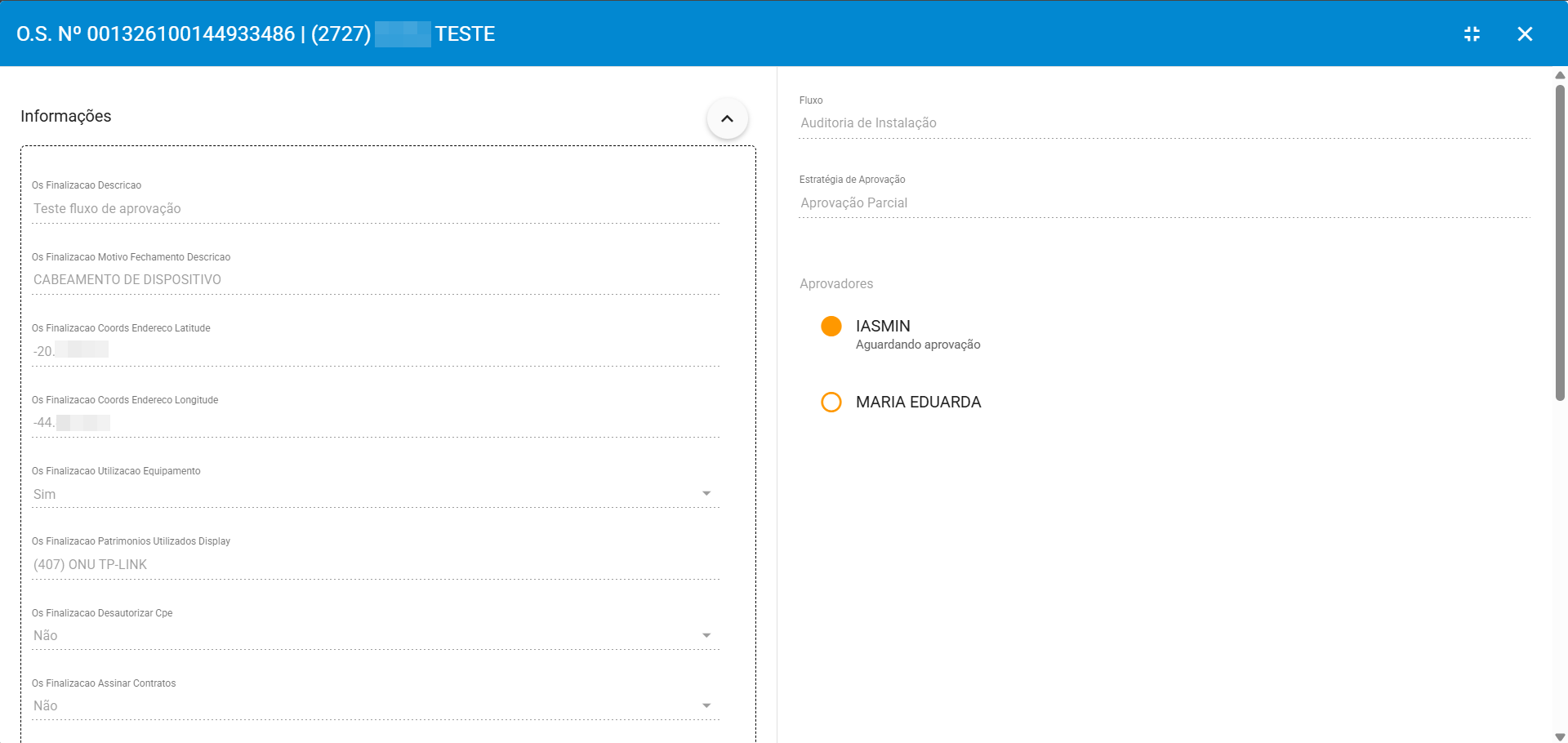The height and width of the screenshot is (743, 1568).
Task: Click the orange status circle beside IASMIN
Action: tap(831, 326)
